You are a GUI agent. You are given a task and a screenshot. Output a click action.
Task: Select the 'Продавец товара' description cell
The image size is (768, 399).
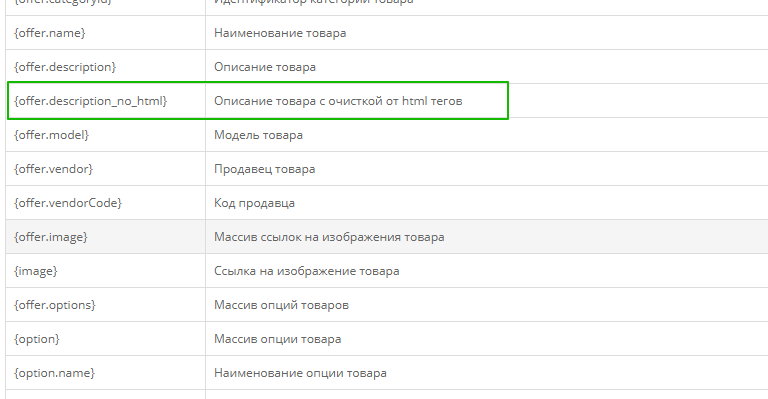[487, 169]
